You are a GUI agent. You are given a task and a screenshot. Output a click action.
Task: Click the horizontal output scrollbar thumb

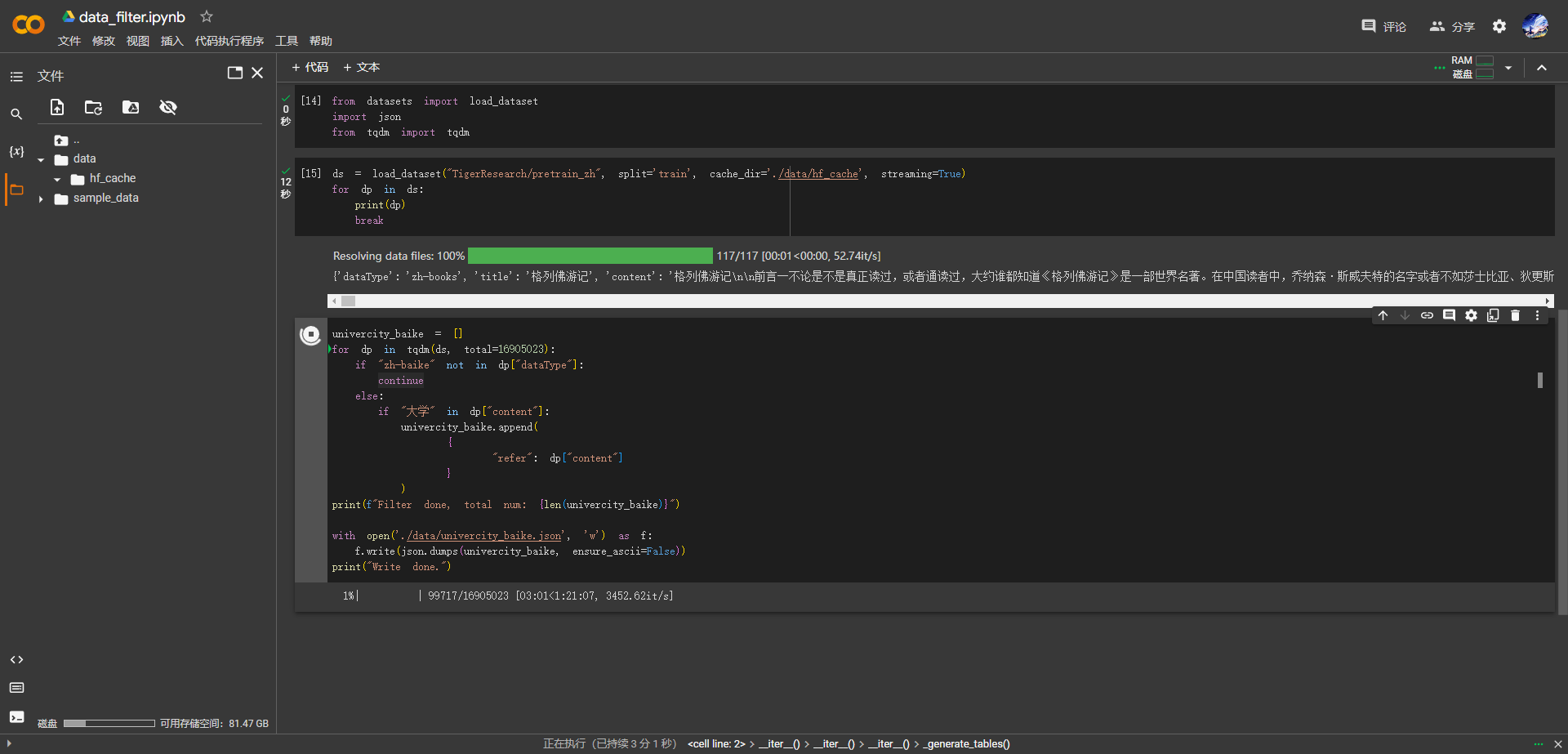(x=349, y=301)
